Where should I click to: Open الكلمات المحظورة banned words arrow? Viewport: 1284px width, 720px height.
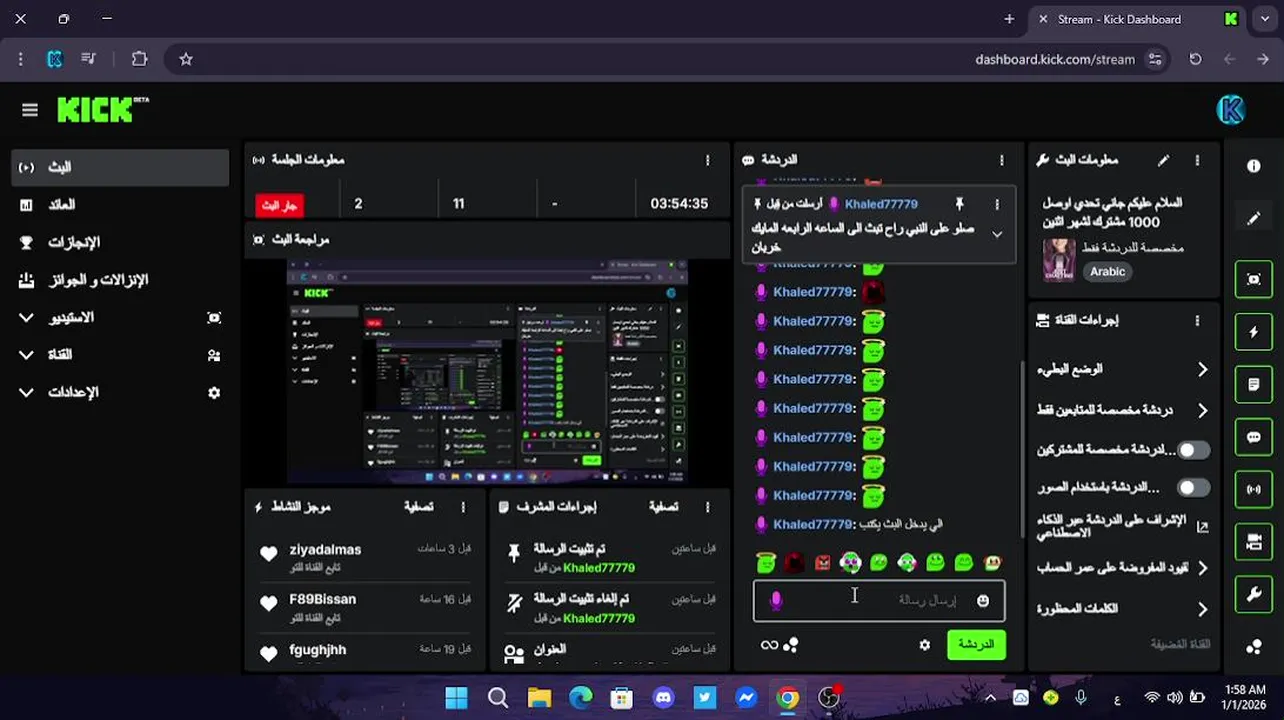(1202, 608)
